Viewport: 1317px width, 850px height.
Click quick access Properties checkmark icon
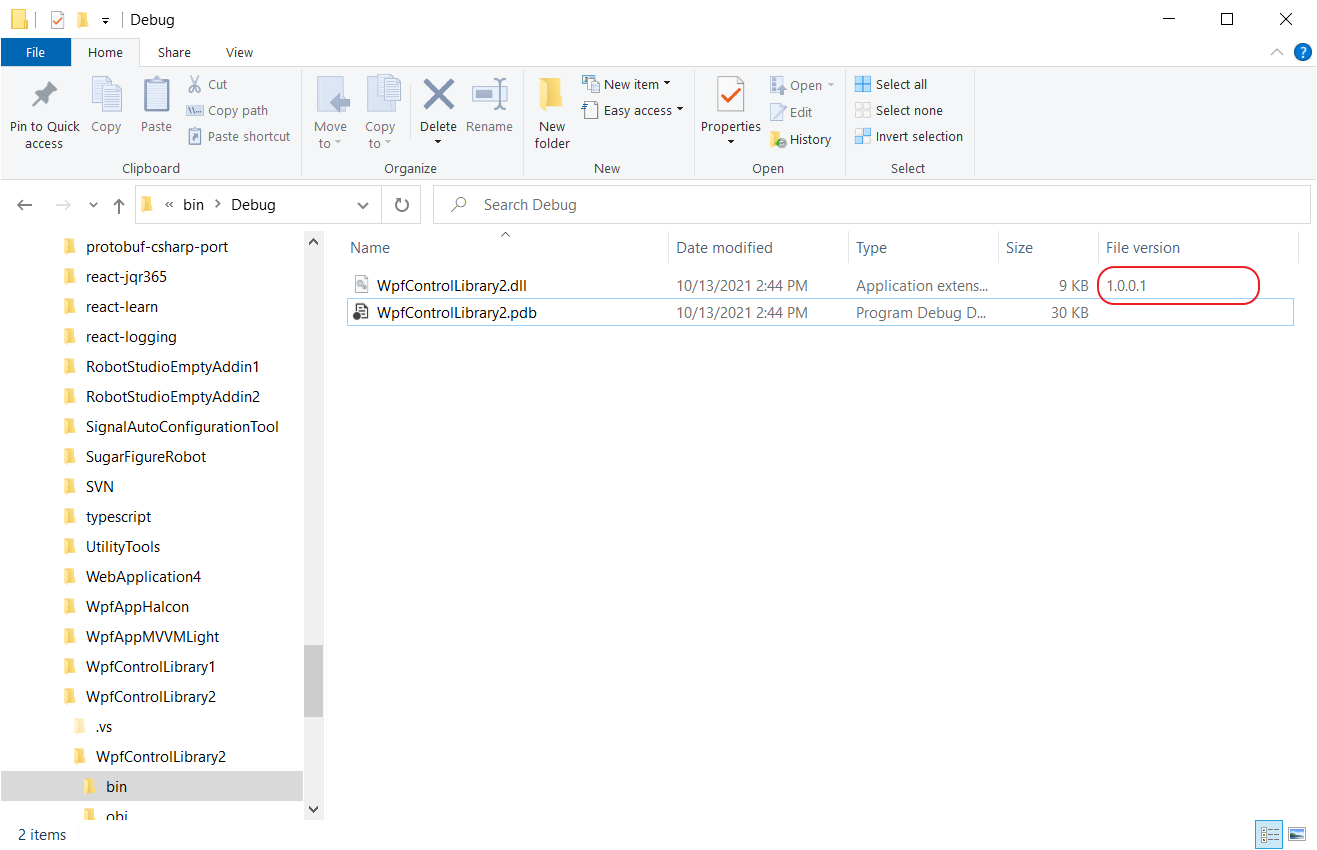(x=57, y=20)
